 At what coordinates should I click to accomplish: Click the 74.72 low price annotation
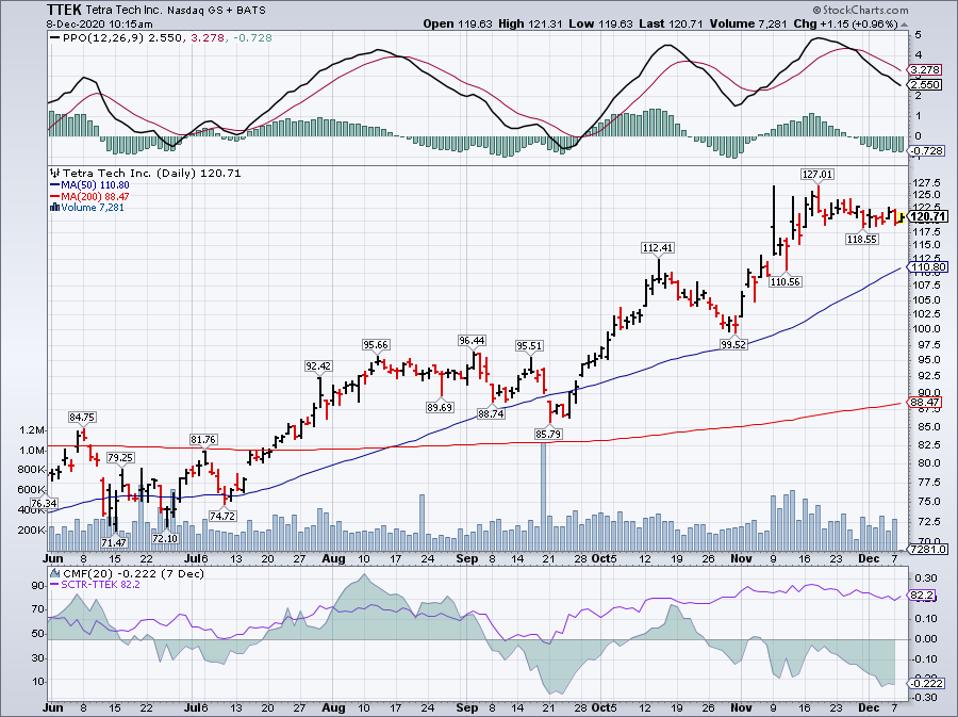click(x=222, y=515)
